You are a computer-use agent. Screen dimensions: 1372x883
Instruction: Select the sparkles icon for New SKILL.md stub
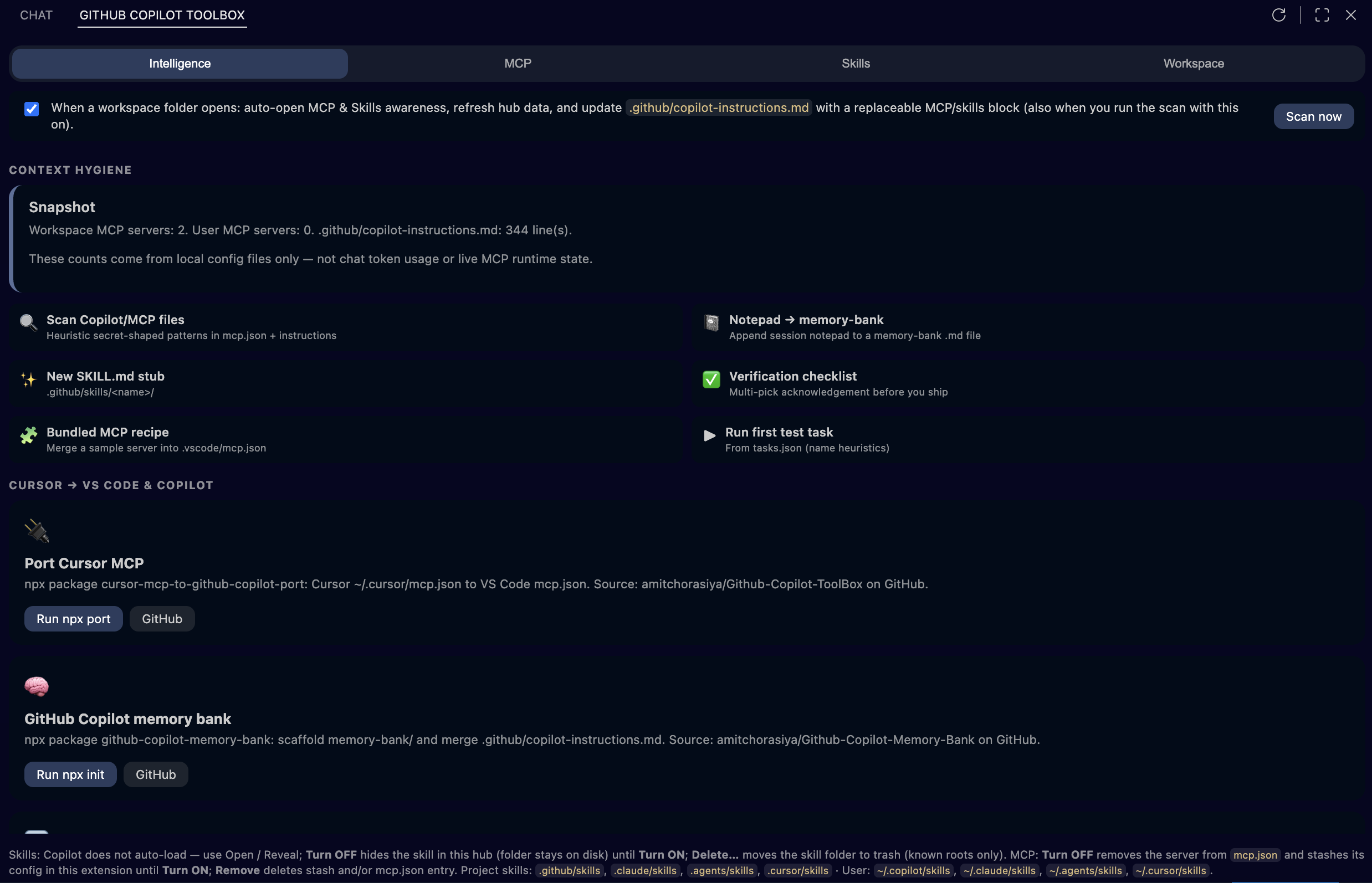(28, 380)
